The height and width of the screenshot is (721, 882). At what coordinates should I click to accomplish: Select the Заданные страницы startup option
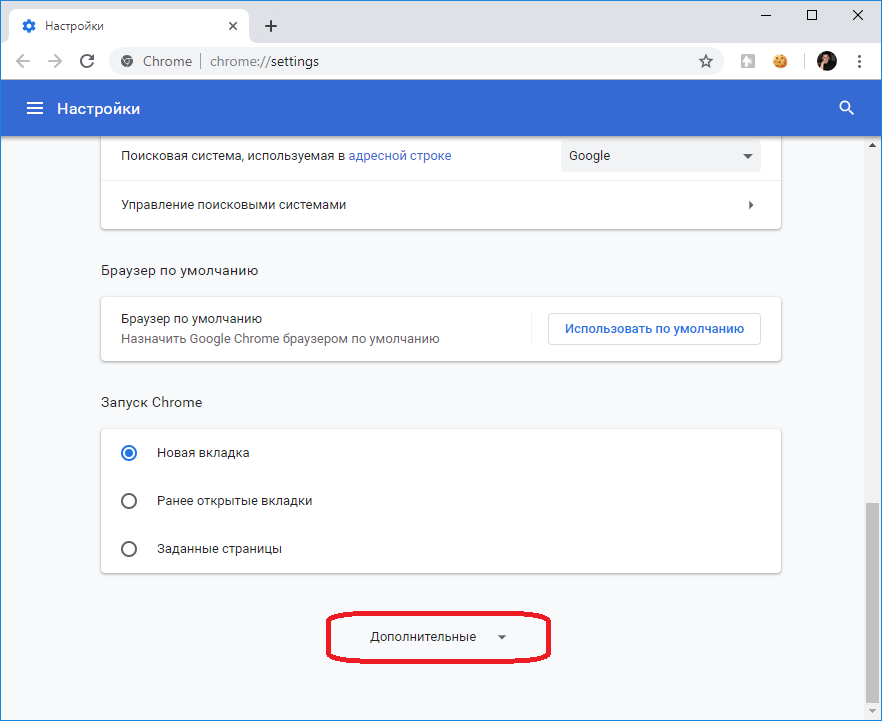(128, 548)
